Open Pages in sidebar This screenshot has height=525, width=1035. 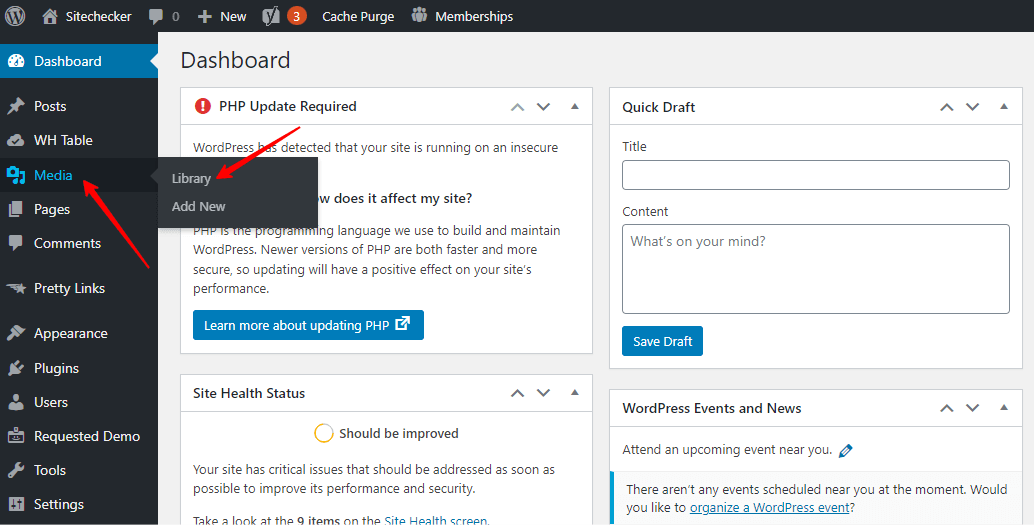[x=79, y=209]
